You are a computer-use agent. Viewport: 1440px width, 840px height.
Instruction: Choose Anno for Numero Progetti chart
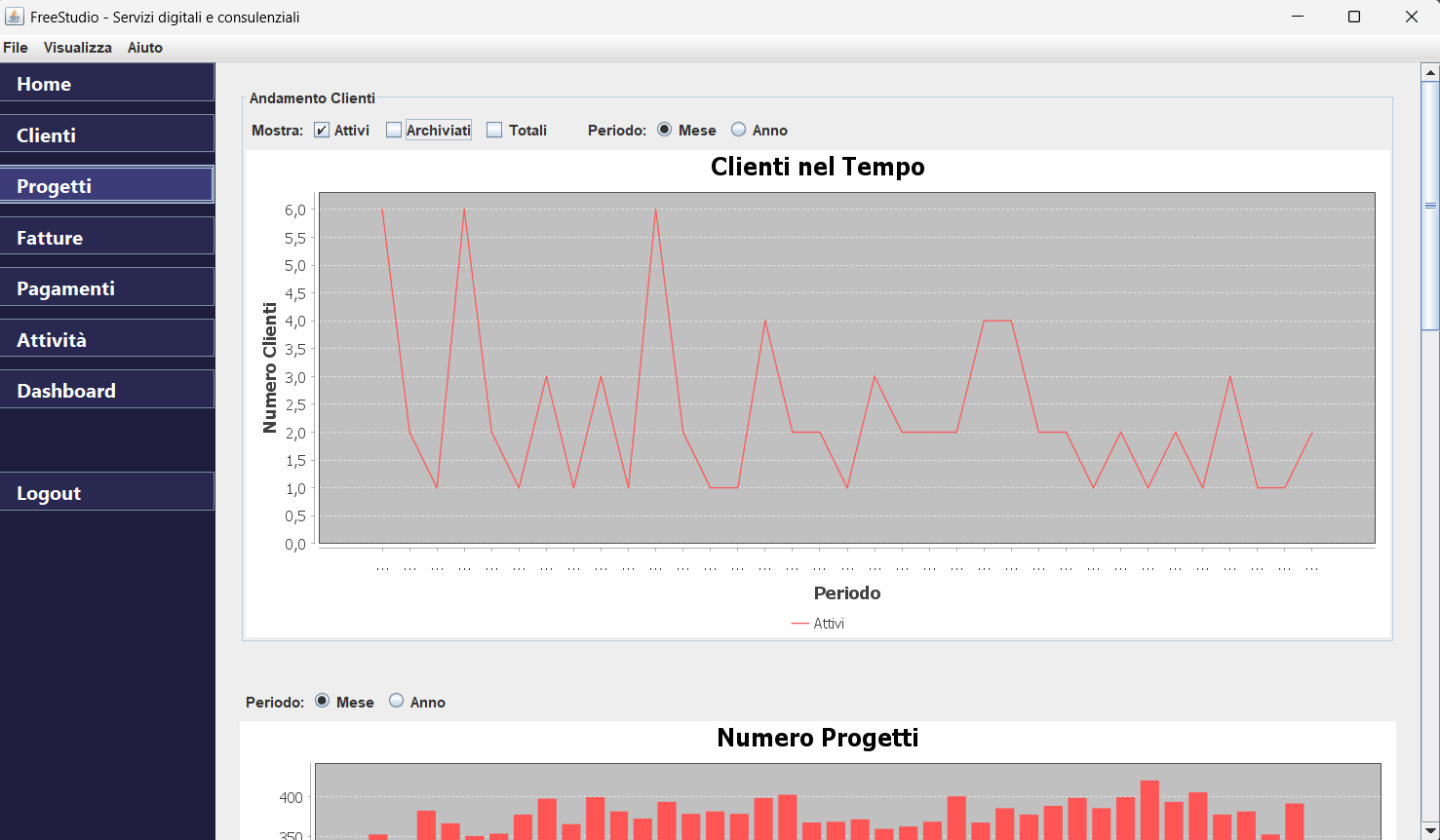(x=397, y=701)
